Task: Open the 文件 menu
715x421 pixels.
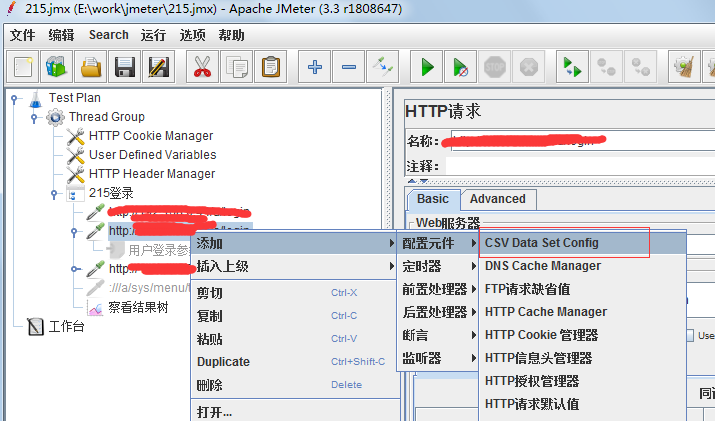Action: pos(22,35)
